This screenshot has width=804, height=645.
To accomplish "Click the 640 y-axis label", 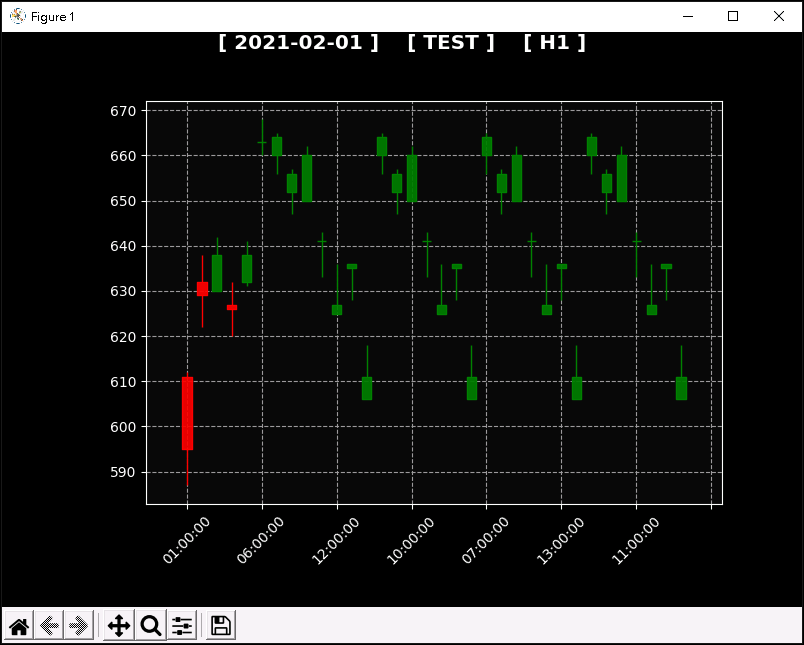I will tap(123, 247).
